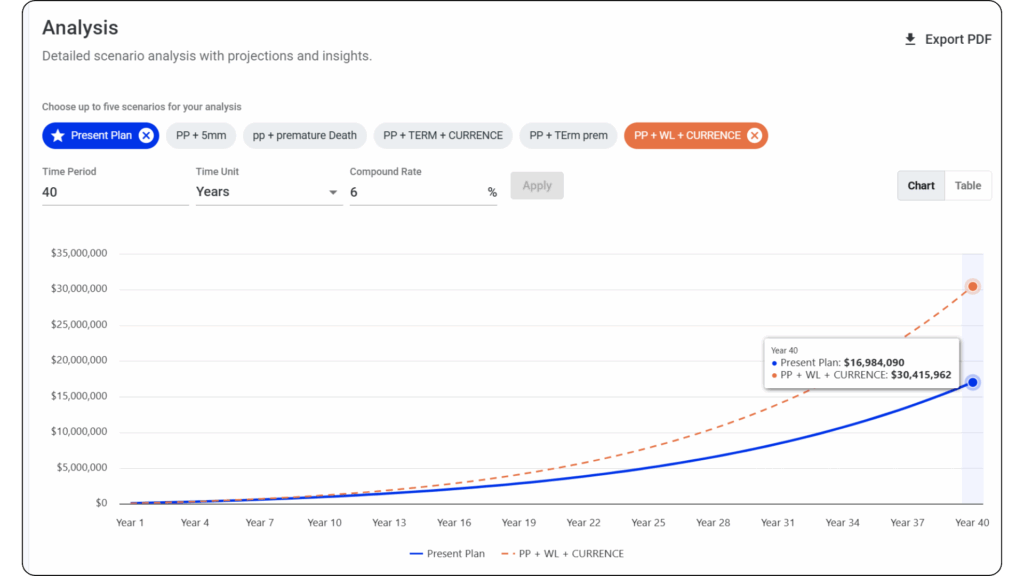Select the PP + 5mm scenario chip
The image size is (1024, 576).
[201, 136]
